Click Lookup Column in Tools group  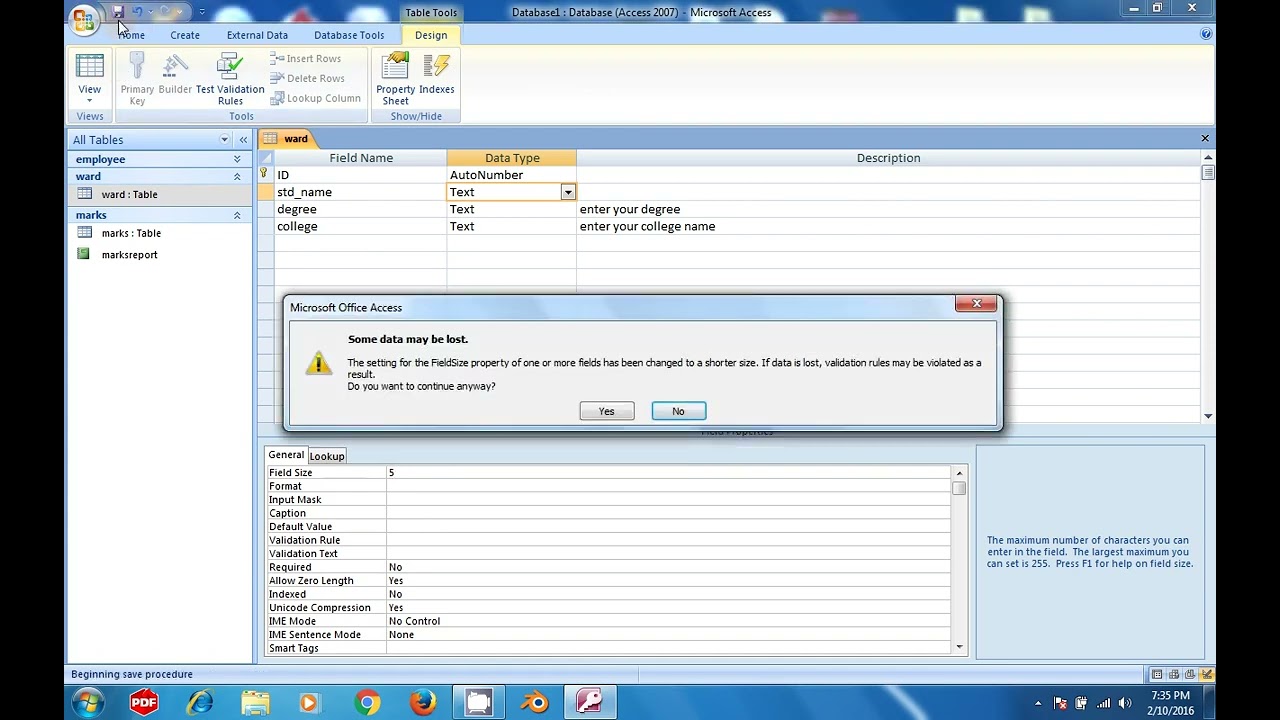click(316, 98)
